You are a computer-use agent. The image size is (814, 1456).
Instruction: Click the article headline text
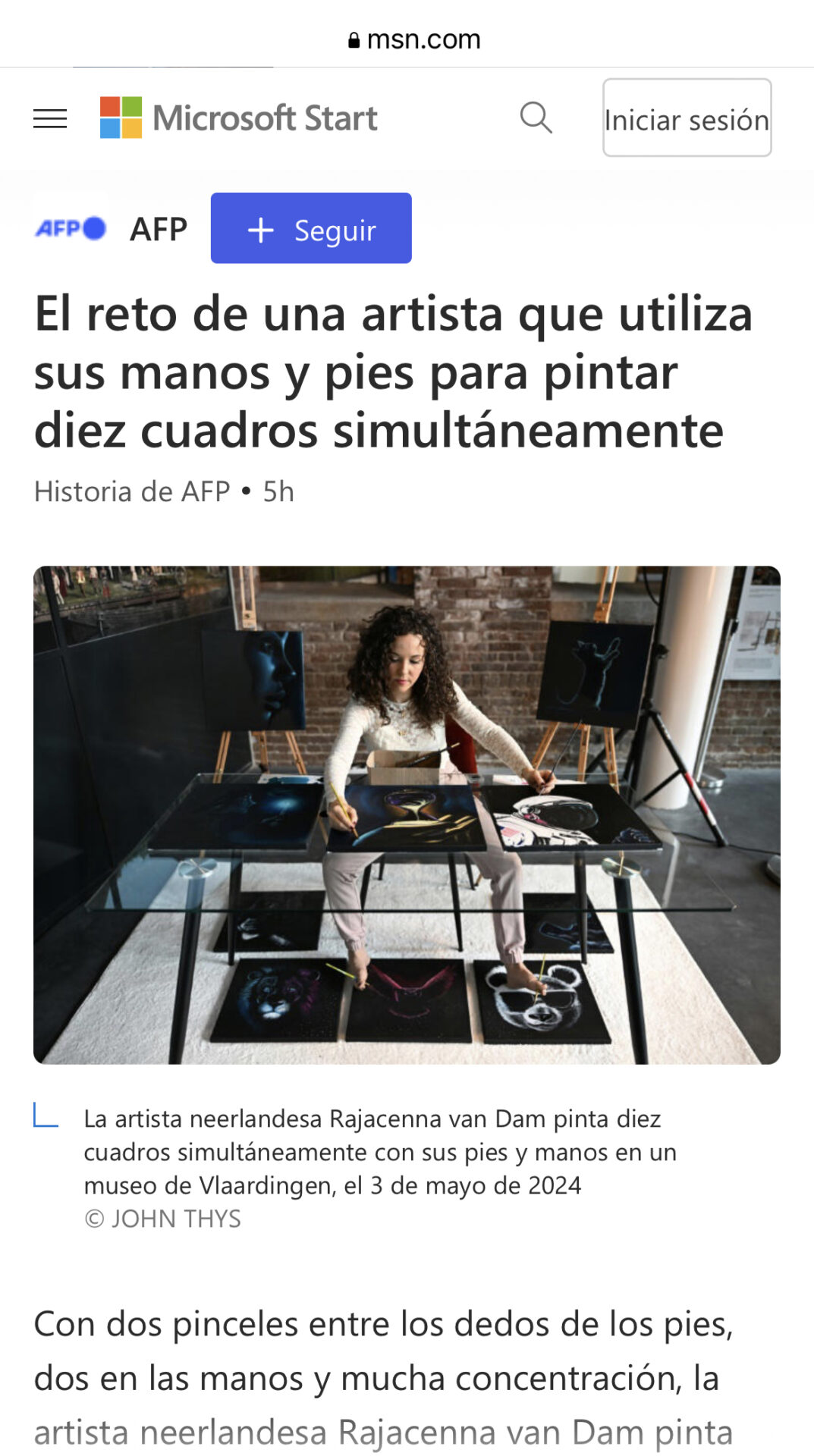(393, 372)
